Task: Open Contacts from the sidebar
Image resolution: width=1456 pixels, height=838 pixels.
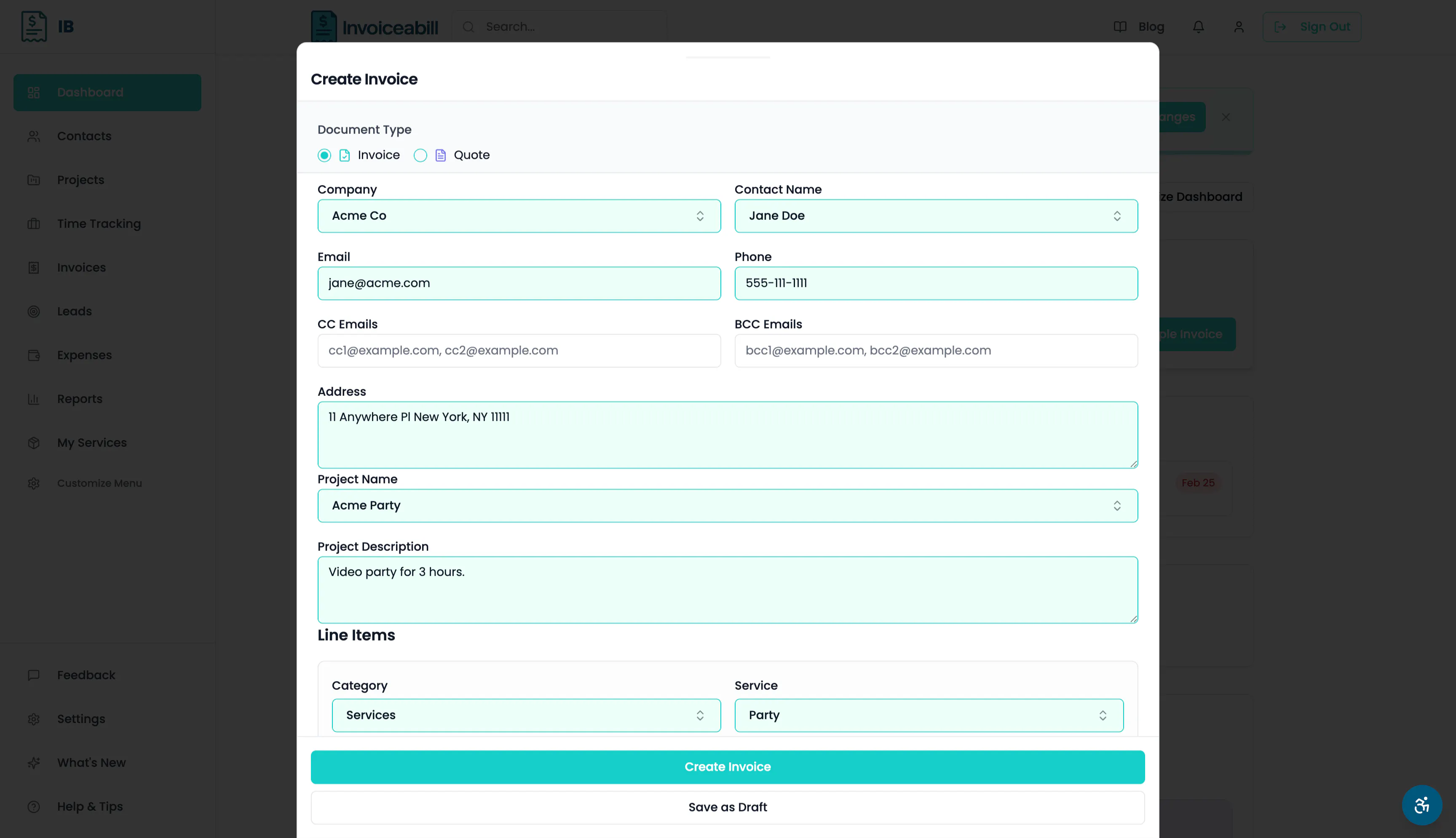Action: pyautogui.click(x=108, y=136)
